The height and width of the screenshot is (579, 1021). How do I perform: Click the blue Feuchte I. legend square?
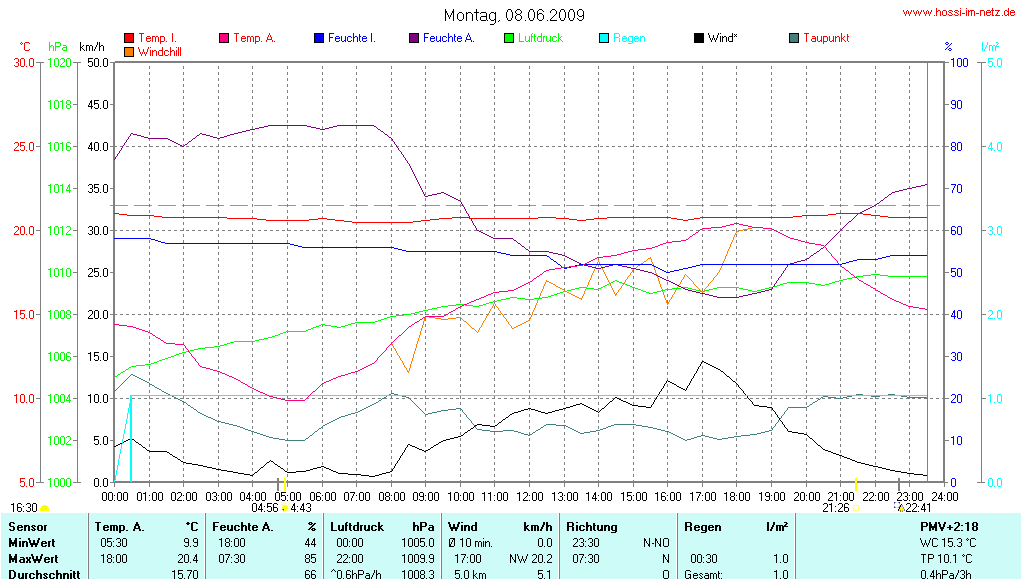point(319,38)
